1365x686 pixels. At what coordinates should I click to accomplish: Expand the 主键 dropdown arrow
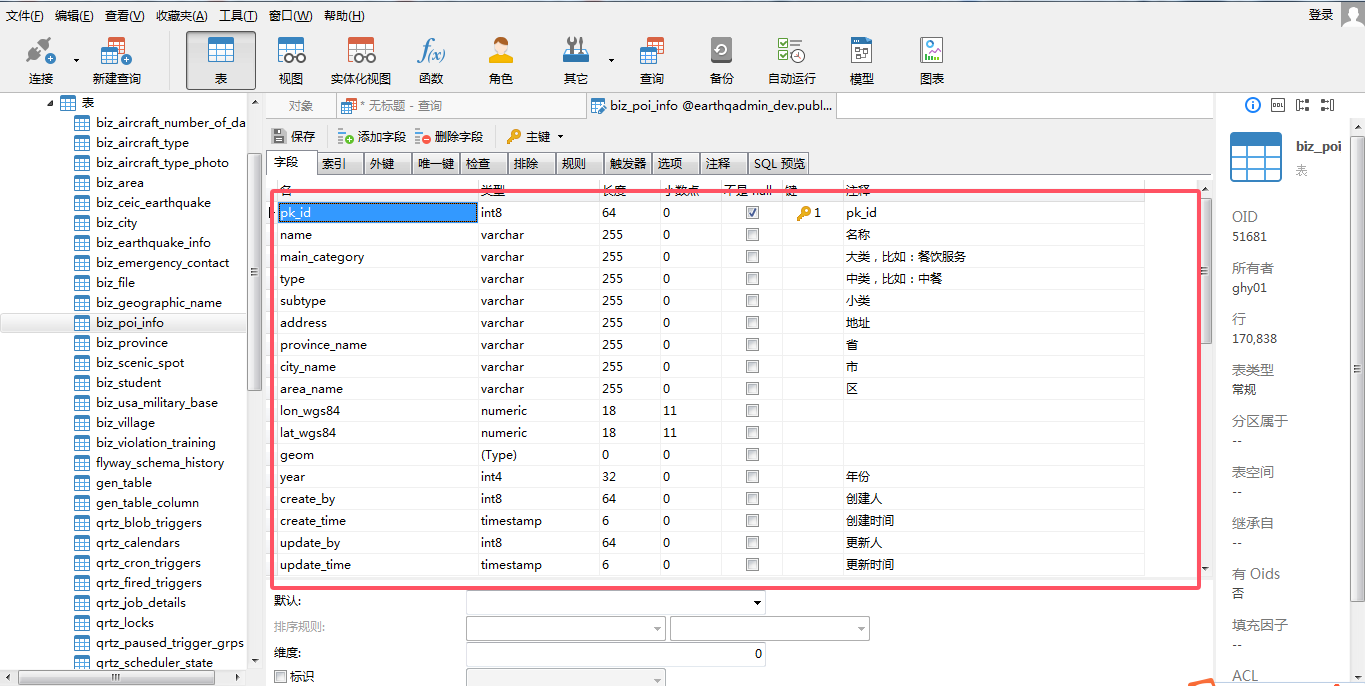click(x=560, y=137)
